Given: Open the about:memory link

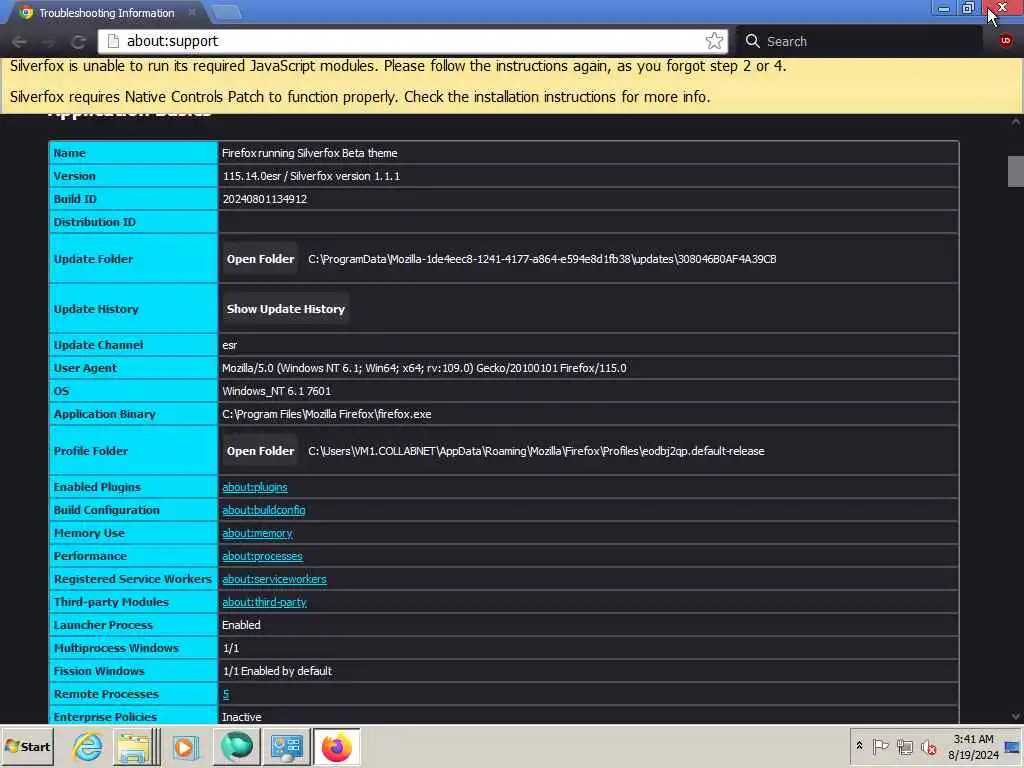Looking at the screenshot, I should point(257,533).
